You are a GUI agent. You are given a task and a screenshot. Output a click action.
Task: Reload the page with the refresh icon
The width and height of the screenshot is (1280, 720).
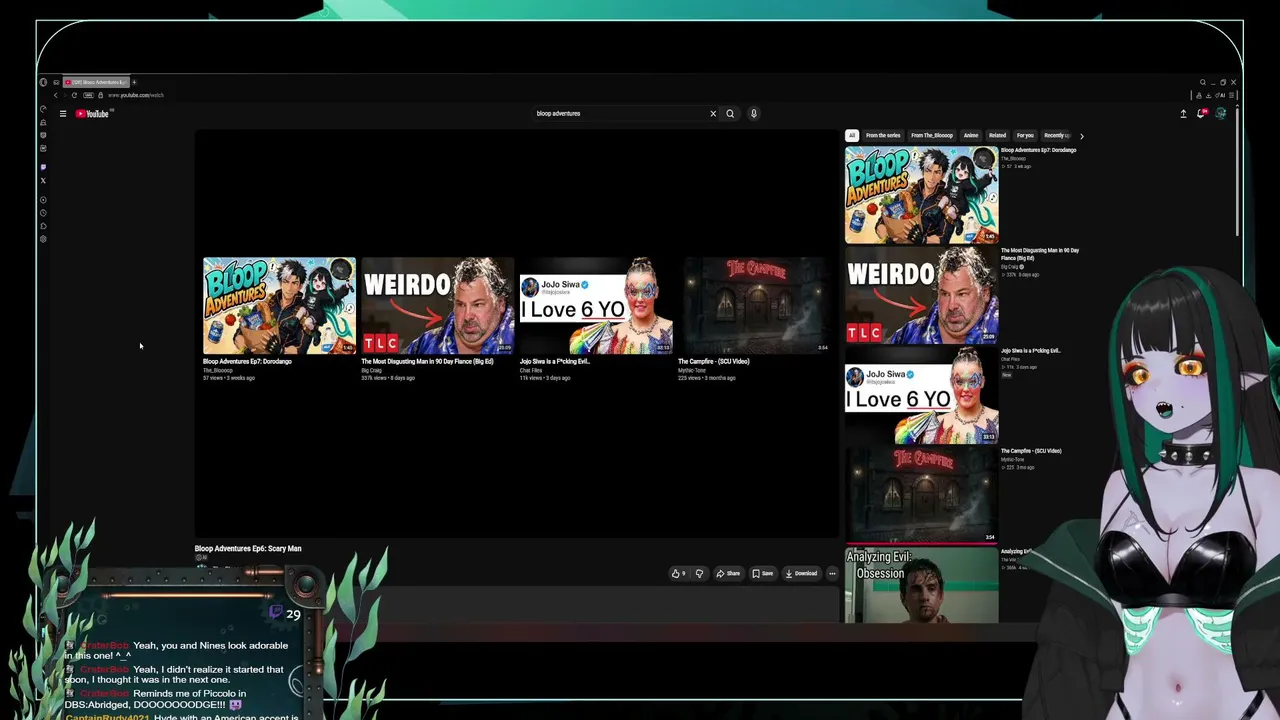[74, 95]
